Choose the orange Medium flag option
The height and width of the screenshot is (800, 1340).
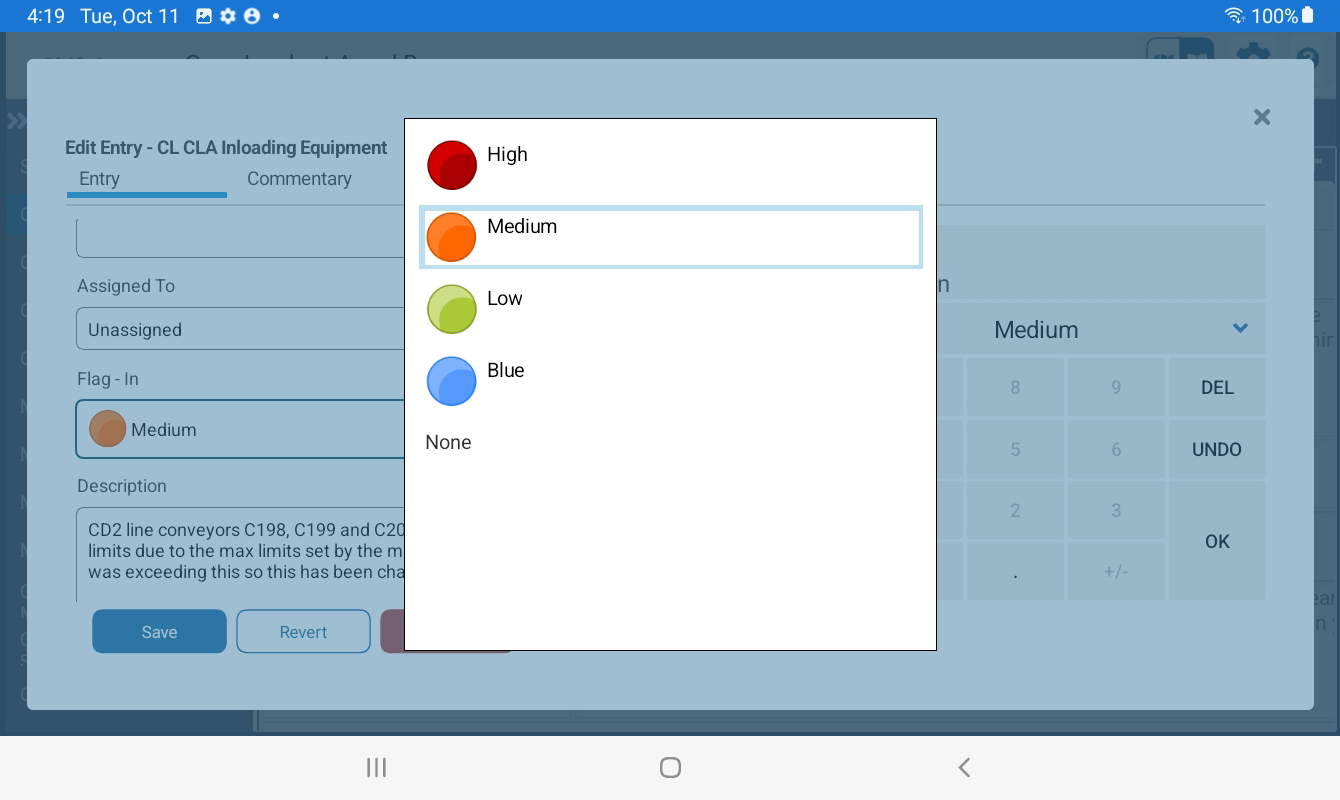click(x=670, y=238)
